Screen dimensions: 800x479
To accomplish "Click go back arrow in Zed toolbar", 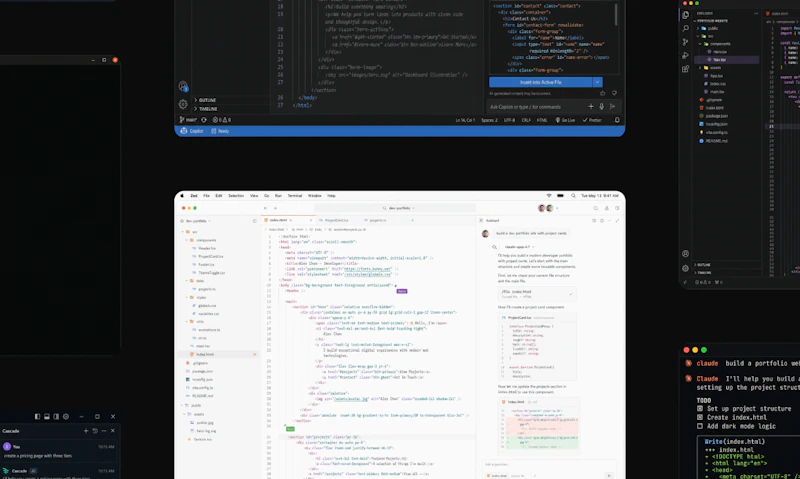I will point(265,208).
